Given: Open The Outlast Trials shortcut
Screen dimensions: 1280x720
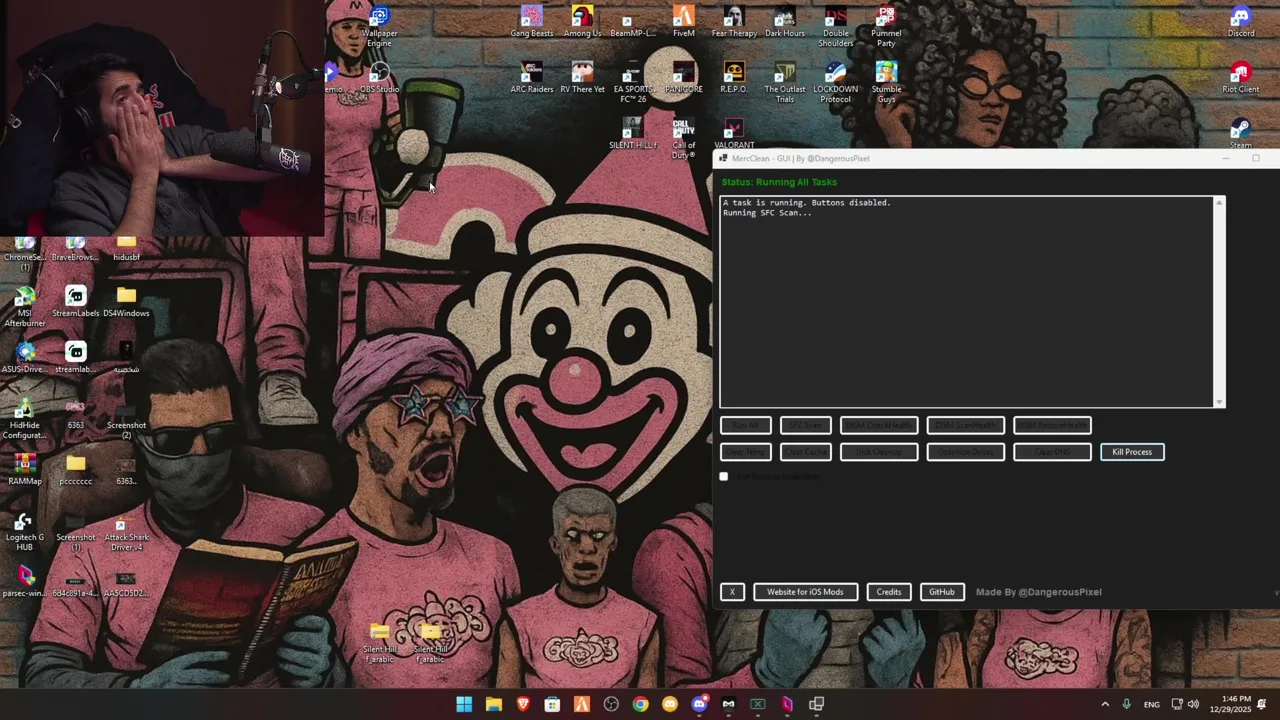Looking at the screenshot, I should pyautogui.click(x=785, y=83).
